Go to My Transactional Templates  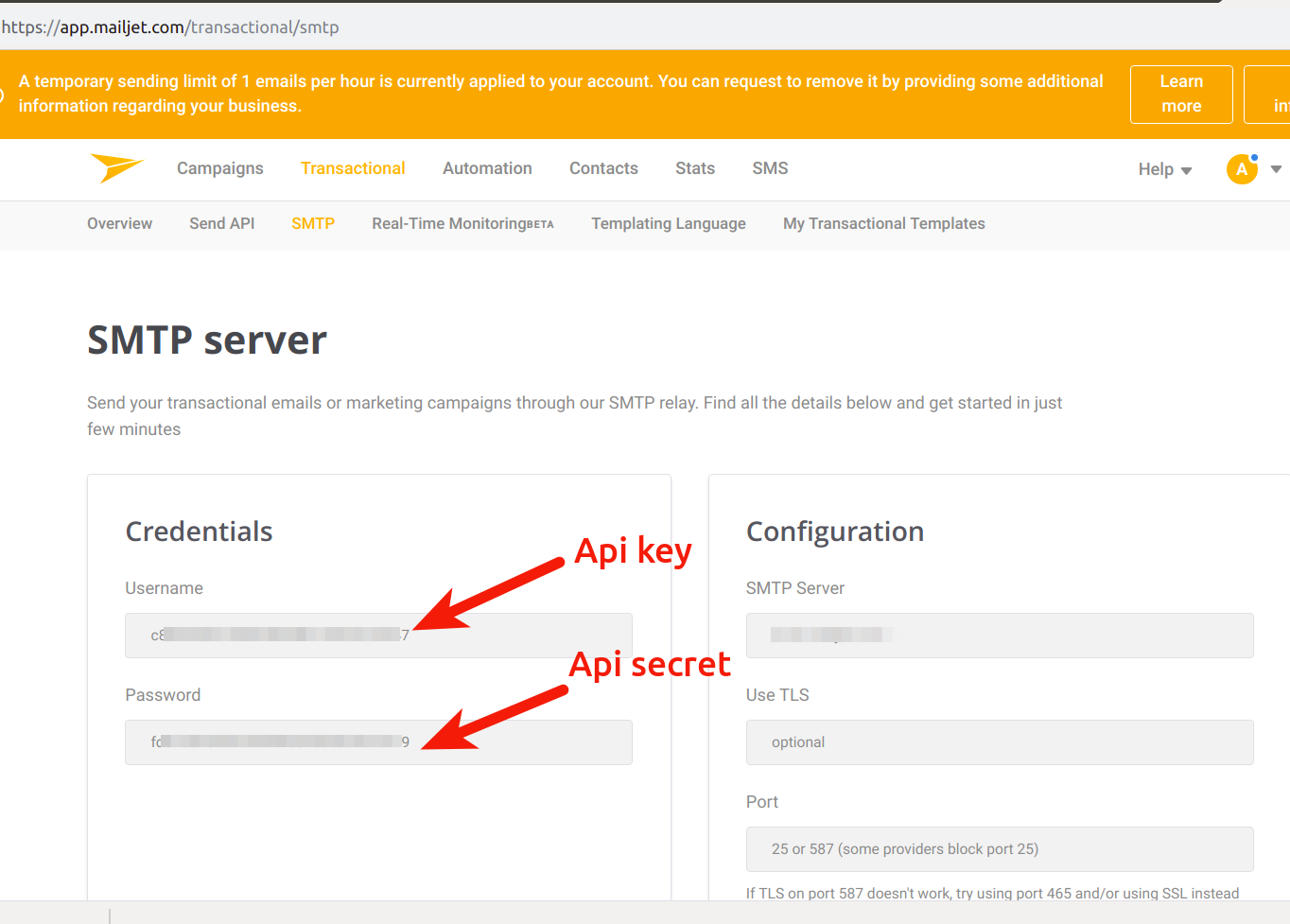(884, 223)
